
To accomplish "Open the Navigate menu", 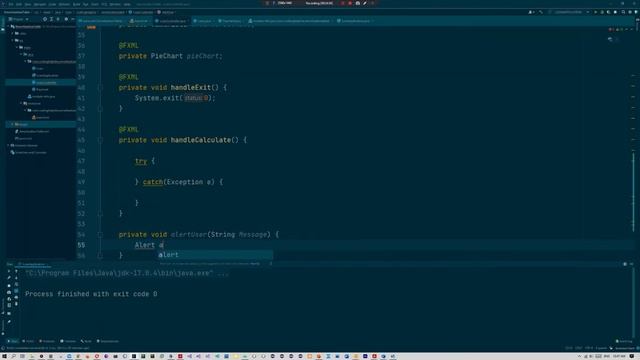I will tap(40, 4).
